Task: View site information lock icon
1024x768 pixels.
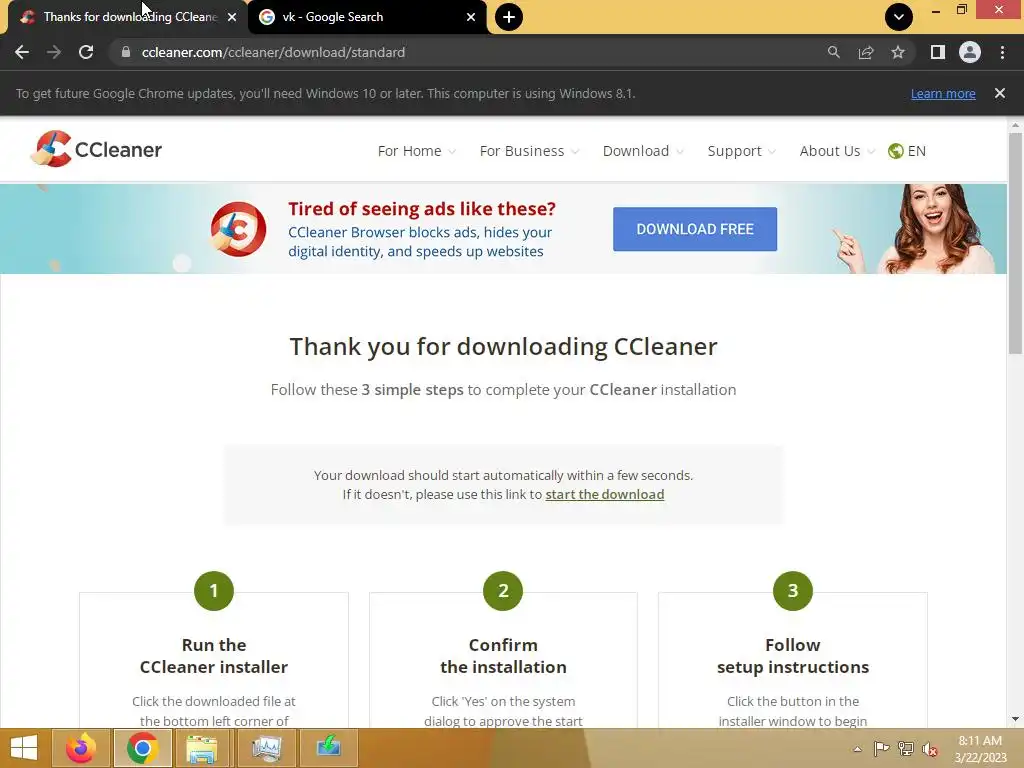Action: click(125, 52)
